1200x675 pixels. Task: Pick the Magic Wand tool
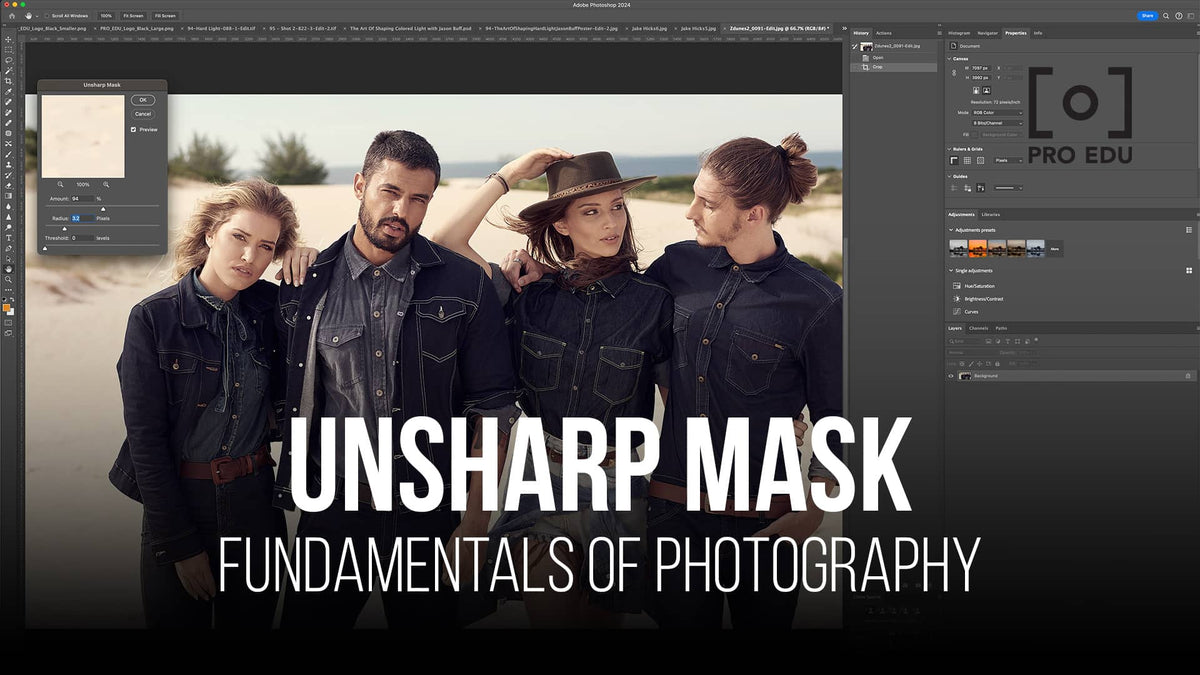pyautogui.click(x=9, y=70)
